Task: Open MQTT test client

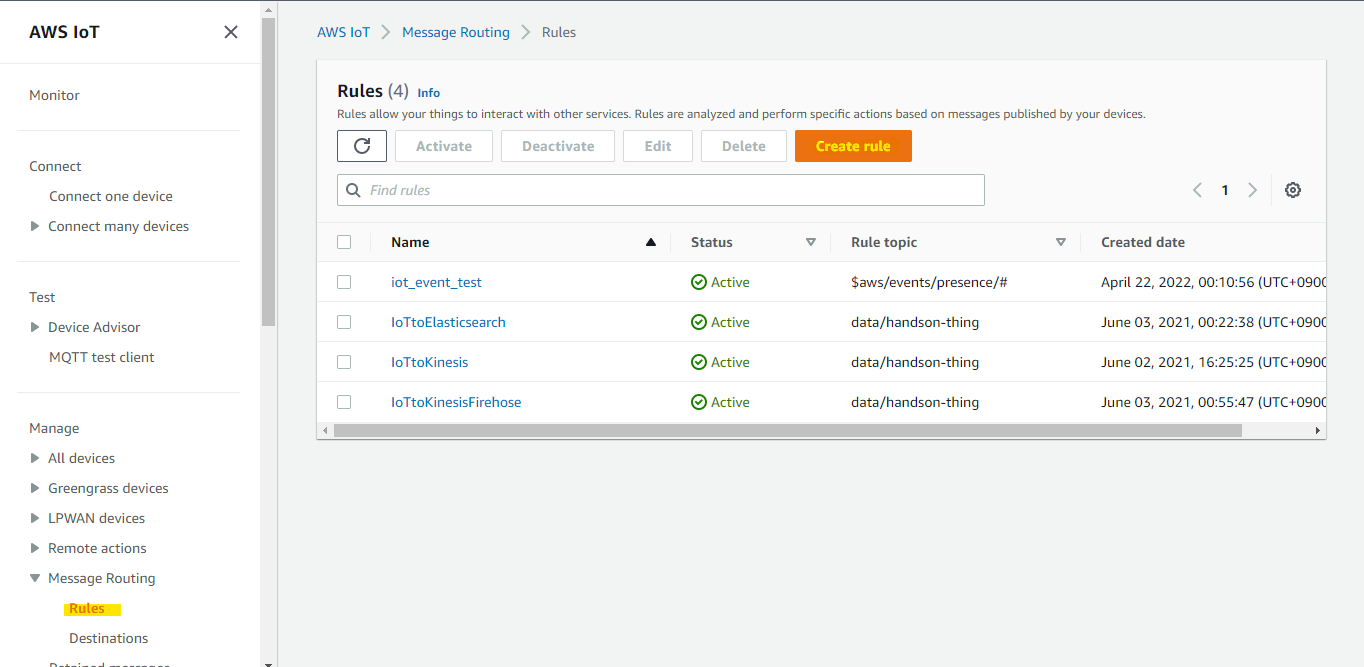Action: coord(102,357)
